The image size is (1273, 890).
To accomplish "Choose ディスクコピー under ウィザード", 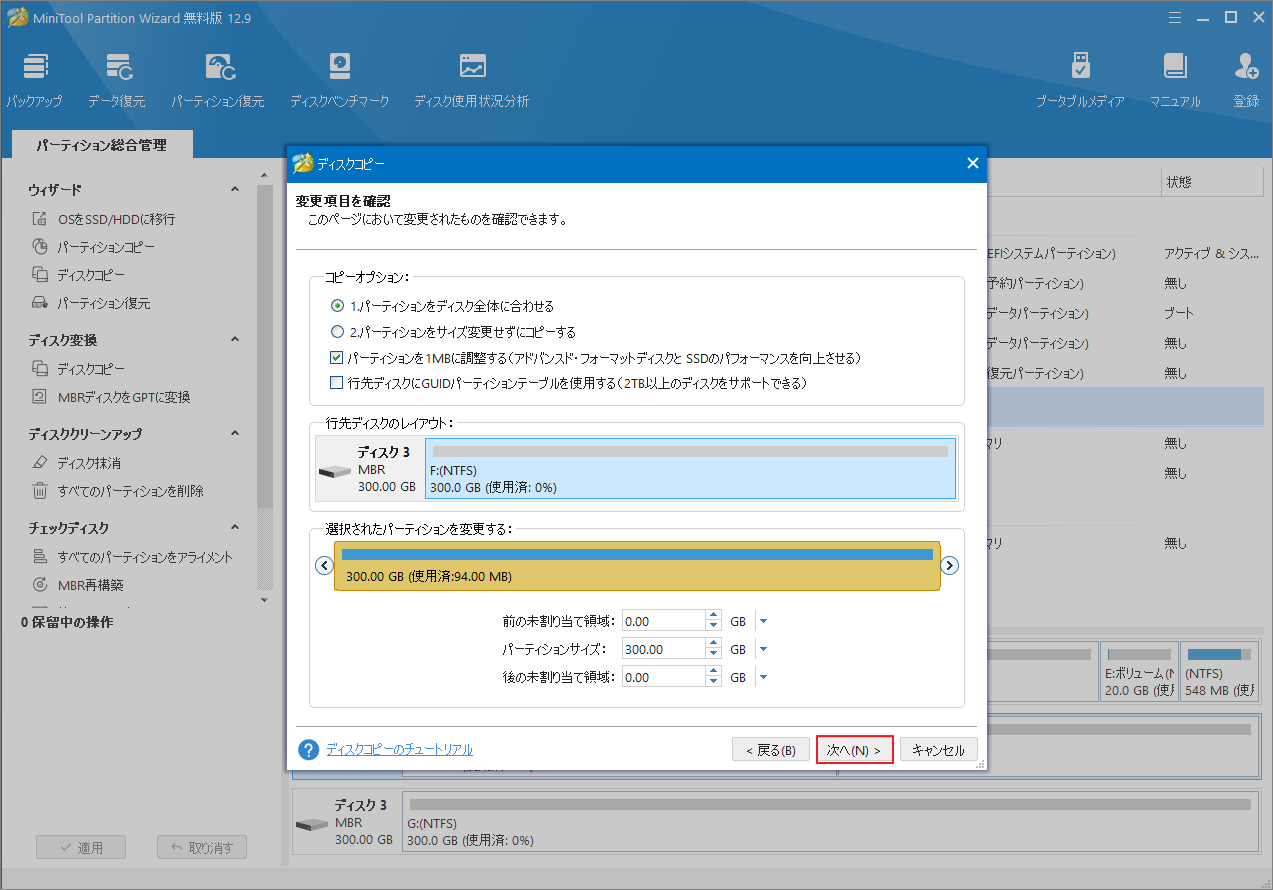I will point(90,275).
